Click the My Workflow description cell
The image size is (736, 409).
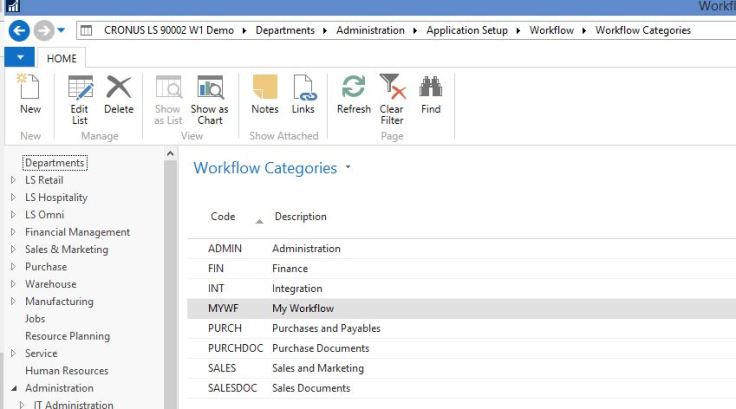pos(303,309)
